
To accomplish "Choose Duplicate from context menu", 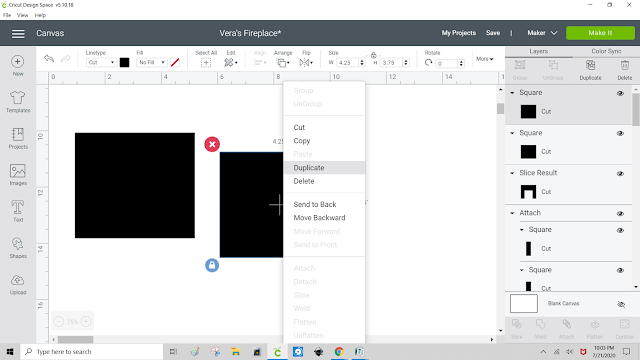I will [324, 168].
